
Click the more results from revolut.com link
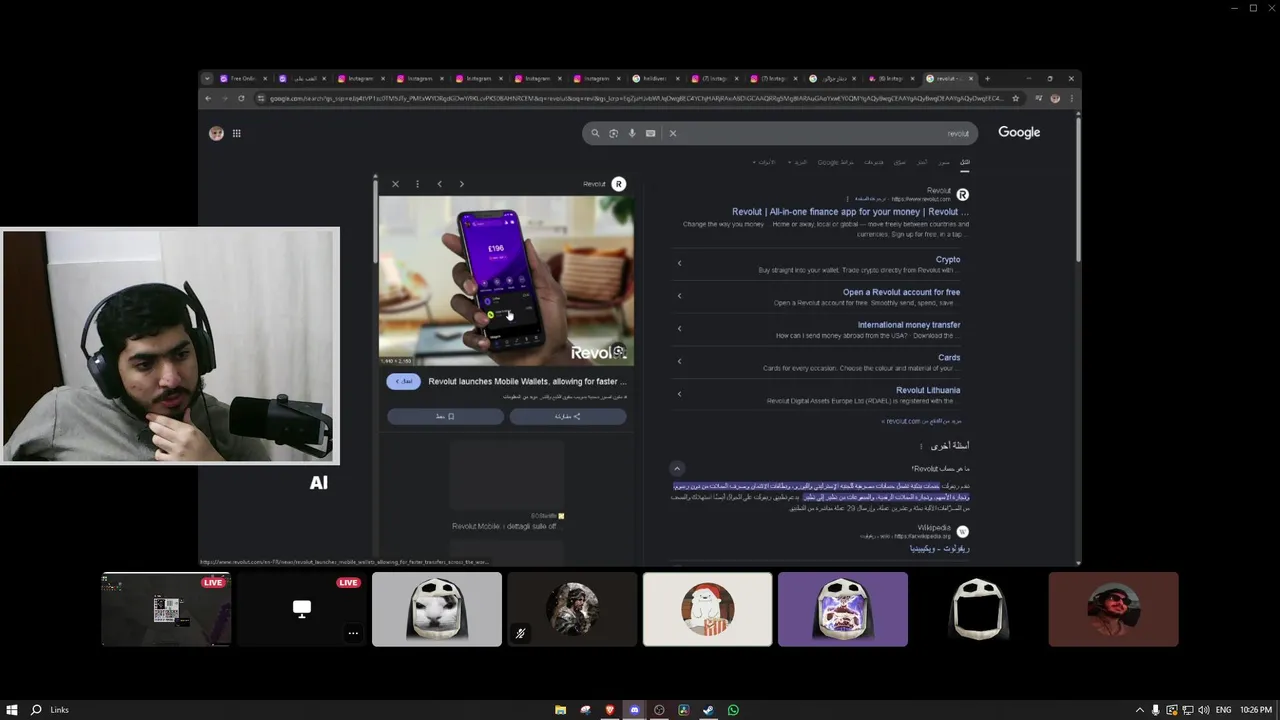click(x=921, y=421)
